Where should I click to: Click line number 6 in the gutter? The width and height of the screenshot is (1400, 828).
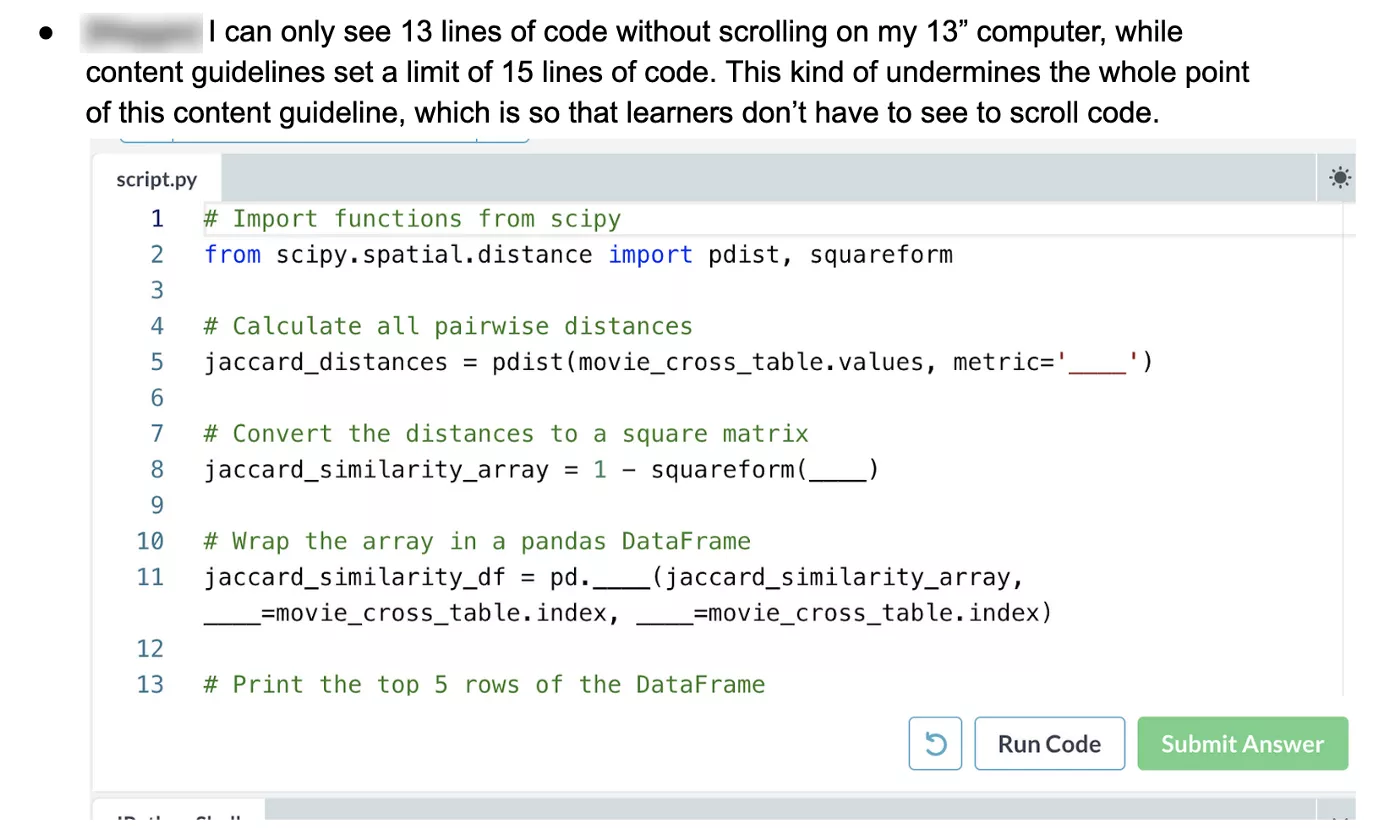click(x=156, y=398)
